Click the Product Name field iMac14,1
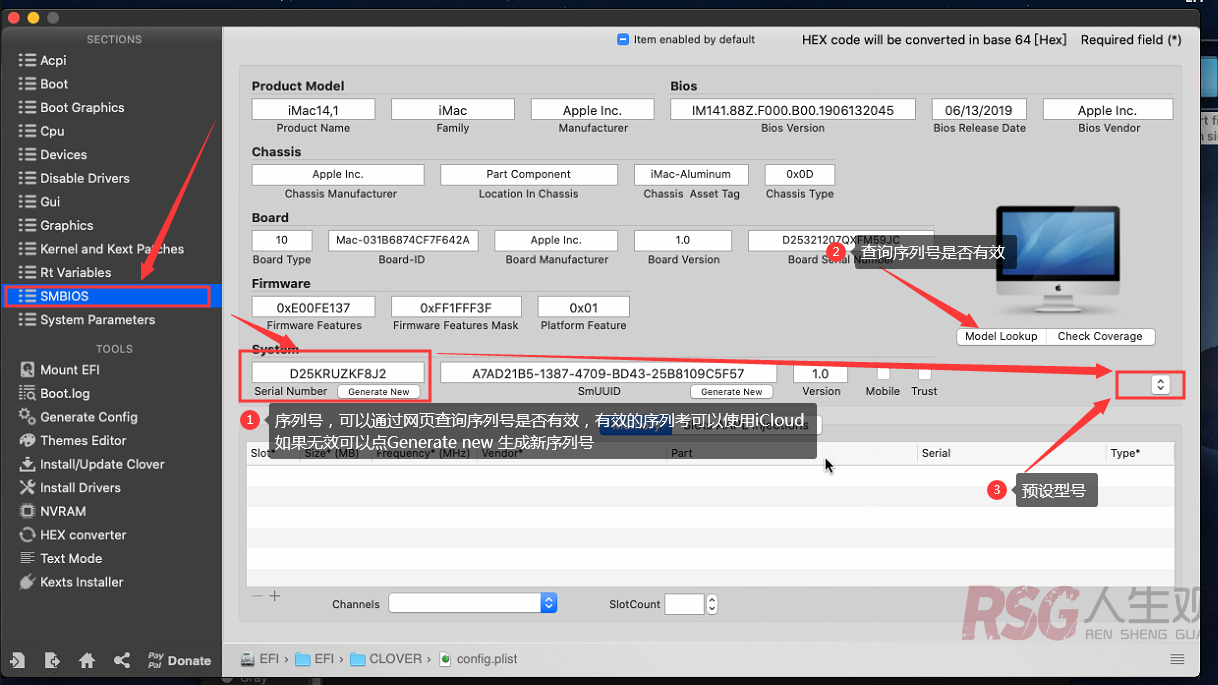 pos(313,110)
